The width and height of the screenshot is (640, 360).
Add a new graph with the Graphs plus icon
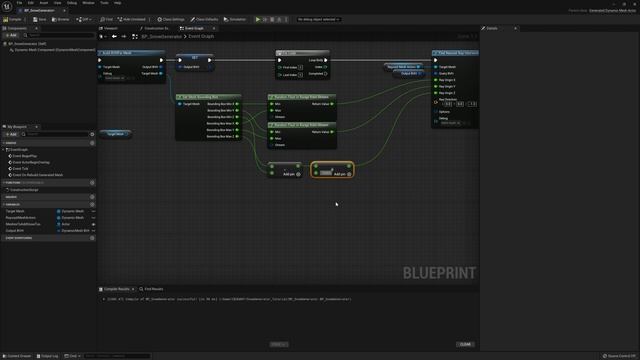coord(92,143)
